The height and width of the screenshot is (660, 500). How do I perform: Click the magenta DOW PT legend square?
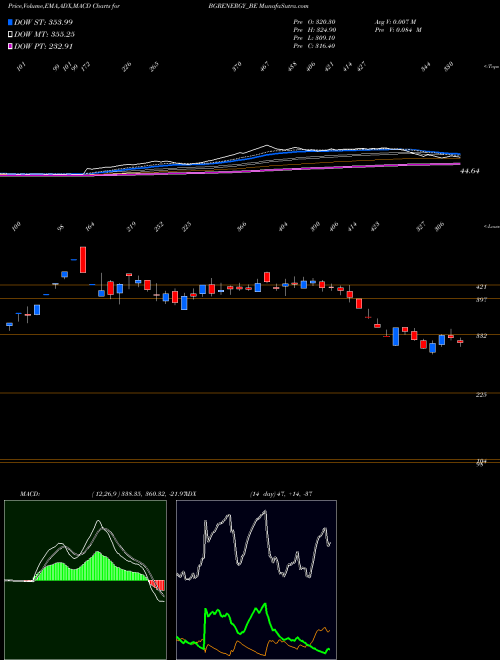(x=11, y=46)
